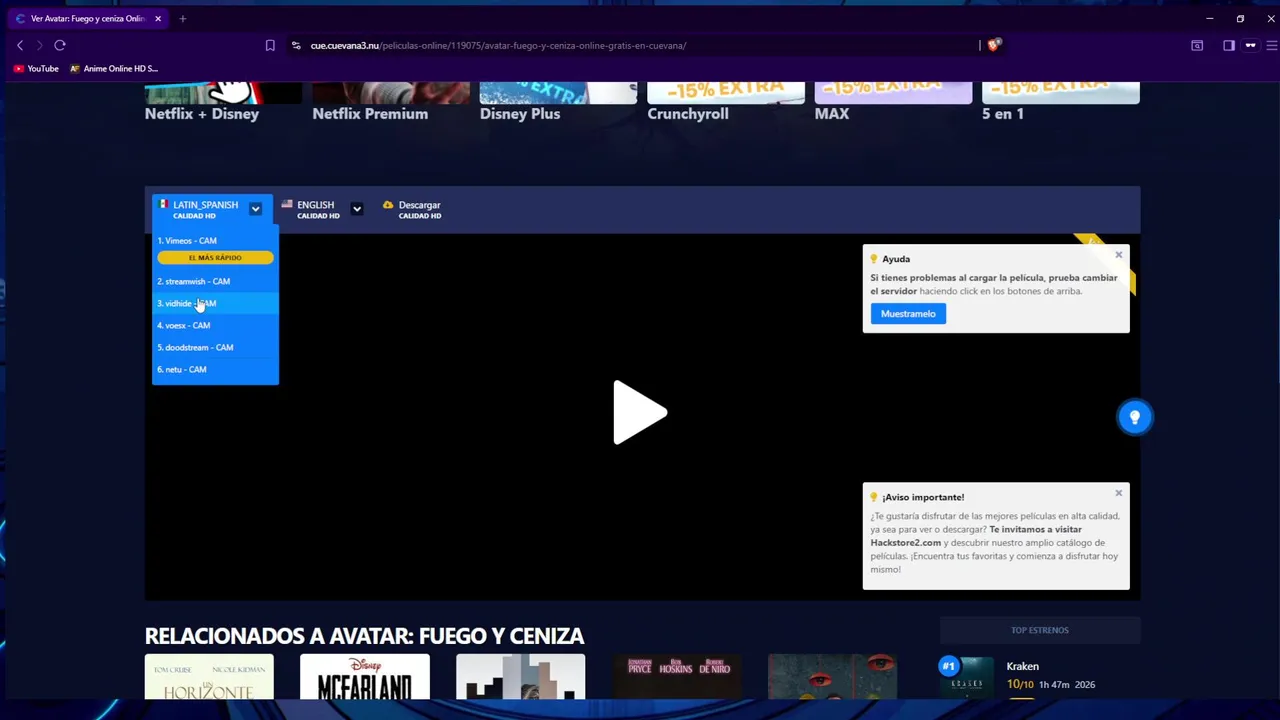Viewport: 1280px width, 720px height.
Task: Close the ¡Aviso importante! notice
Action: click(1119, 493)
